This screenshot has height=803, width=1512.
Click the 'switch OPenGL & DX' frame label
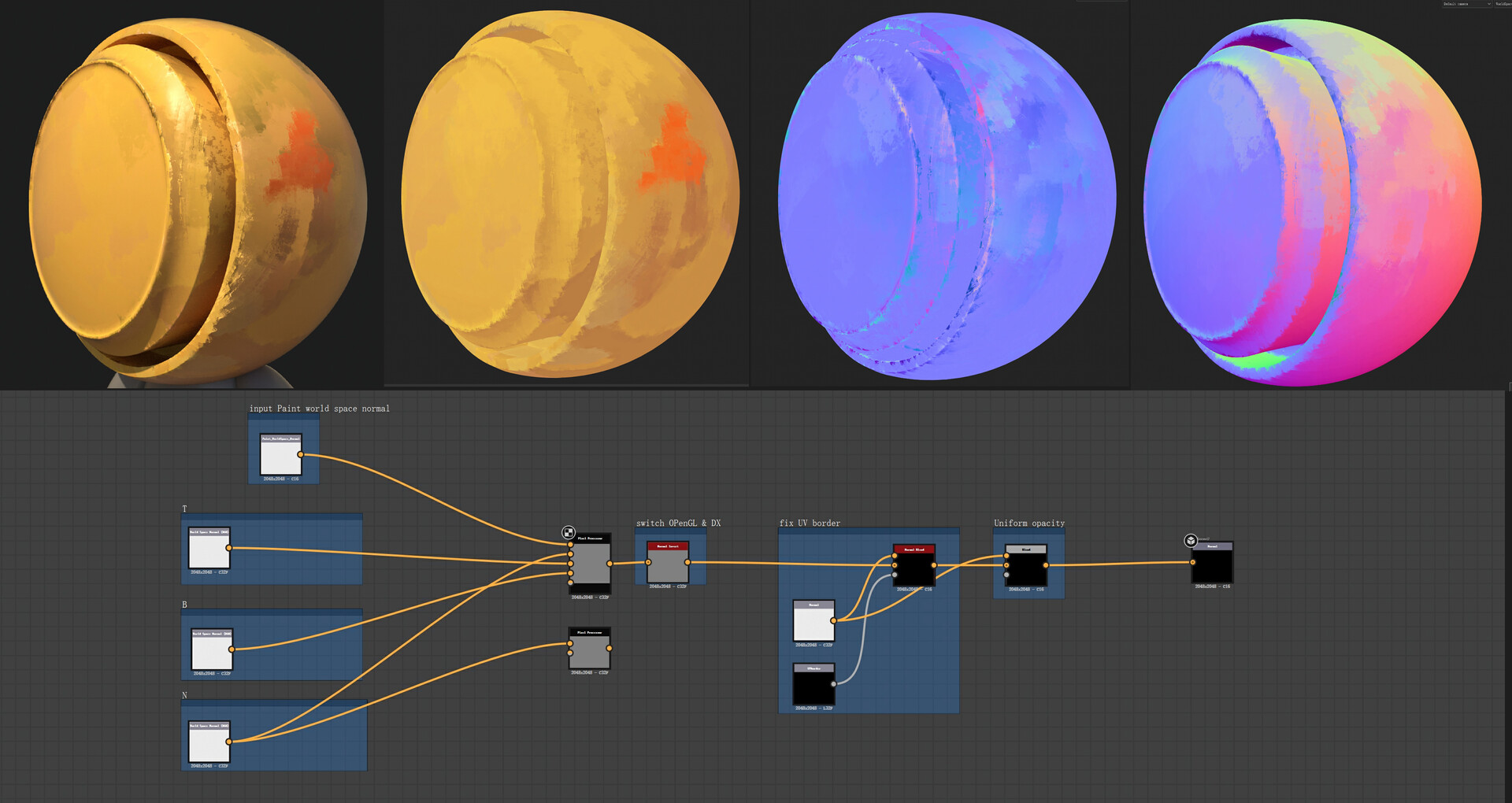(x=678, y=523)
